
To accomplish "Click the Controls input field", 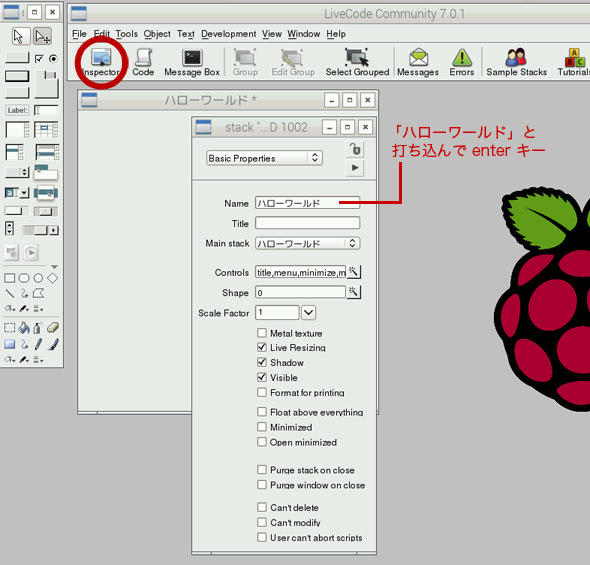I will pyautogui.click(x=300, y=272).
